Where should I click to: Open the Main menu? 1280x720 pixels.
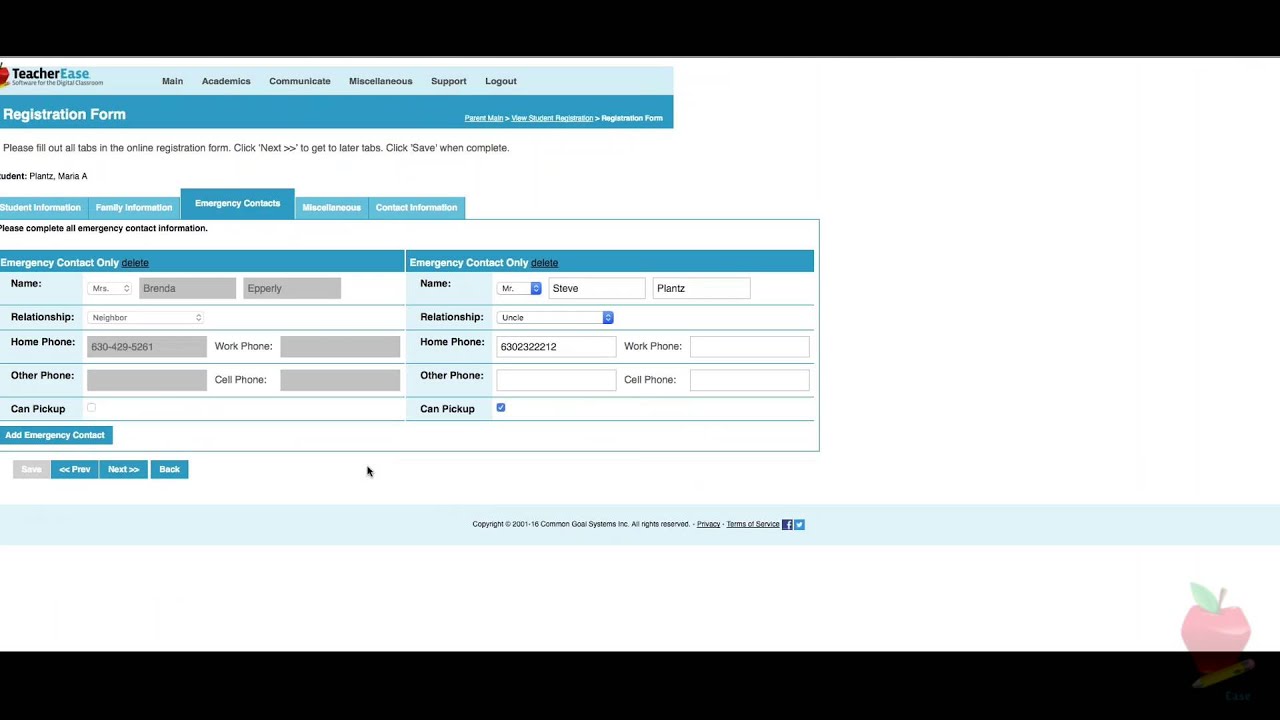coord(172,81)
